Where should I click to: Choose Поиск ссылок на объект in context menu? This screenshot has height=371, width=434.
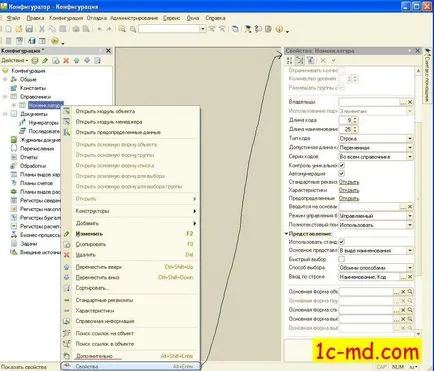(x=131, y=333)
